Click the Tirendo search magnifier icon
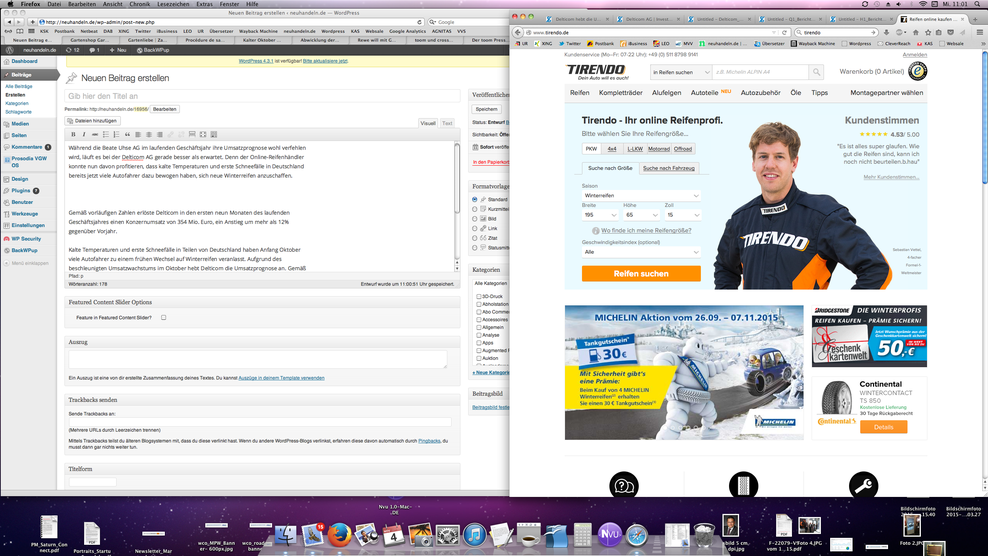Image resolution: width=988 pixels, height=556 pixels. [816, 72]
